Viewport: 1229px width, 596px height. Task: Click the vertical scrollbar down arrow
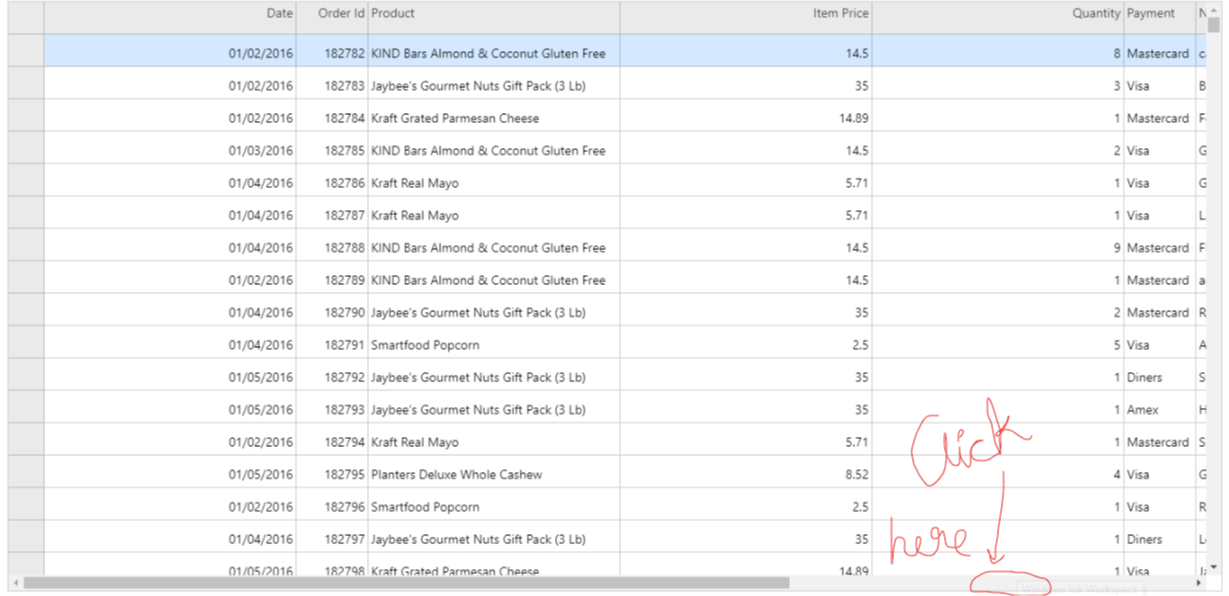(1214, 566)
